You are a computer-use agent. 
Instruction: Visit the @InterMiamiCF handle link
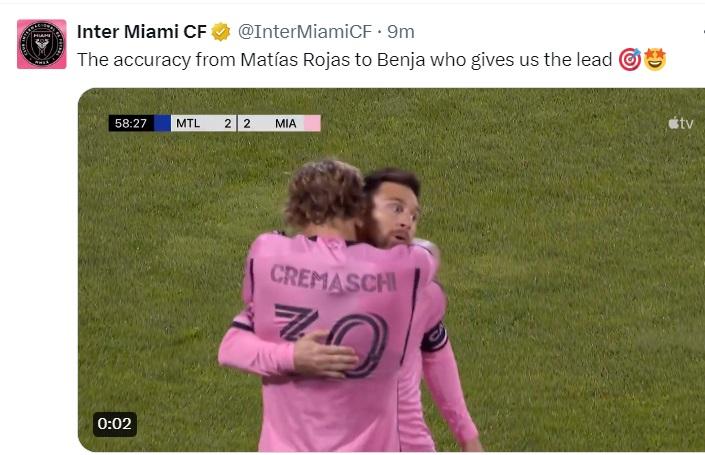click(x=303, y=32)
